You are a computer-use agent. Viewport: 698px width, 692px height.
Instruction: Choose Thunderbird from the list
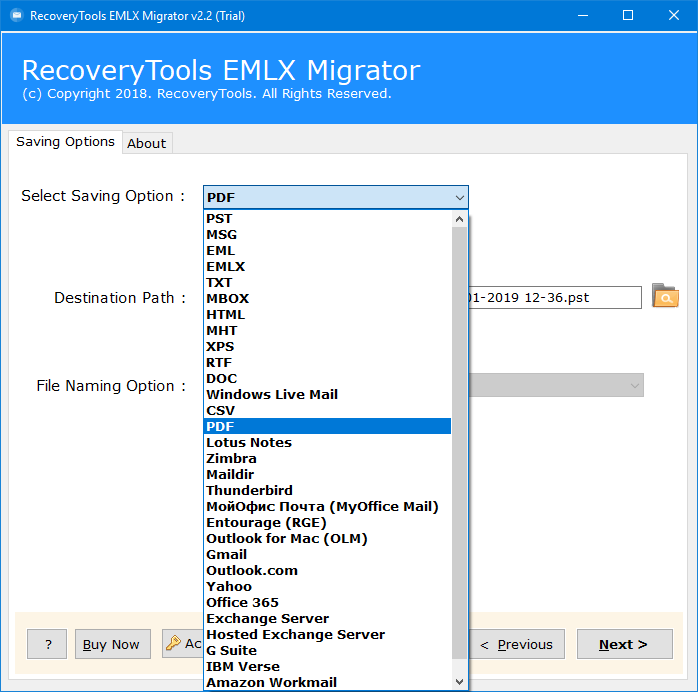pos(327,490)
